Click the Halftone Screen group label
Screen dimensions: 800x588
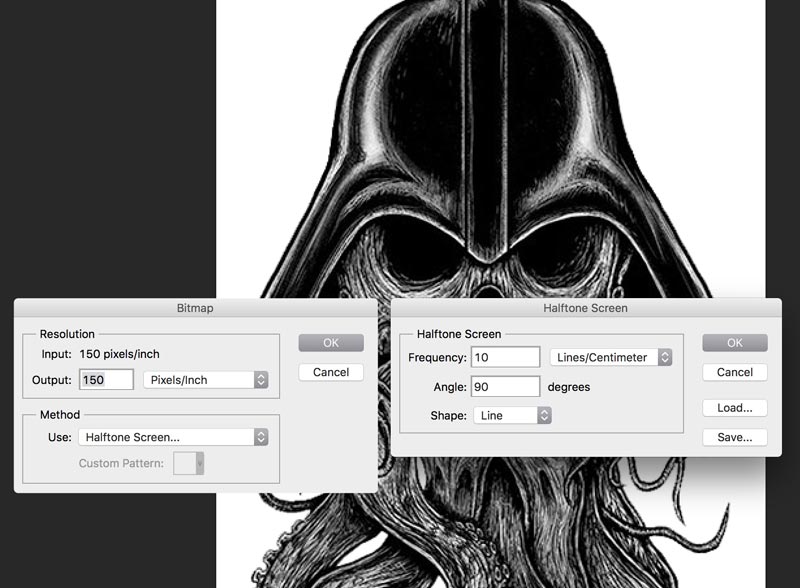[459, 334]
